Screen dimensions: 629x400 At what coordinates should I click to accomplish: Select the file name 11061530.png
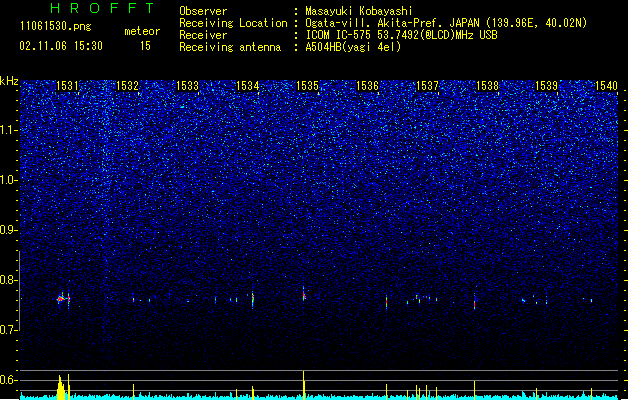(x=56, y=26)
